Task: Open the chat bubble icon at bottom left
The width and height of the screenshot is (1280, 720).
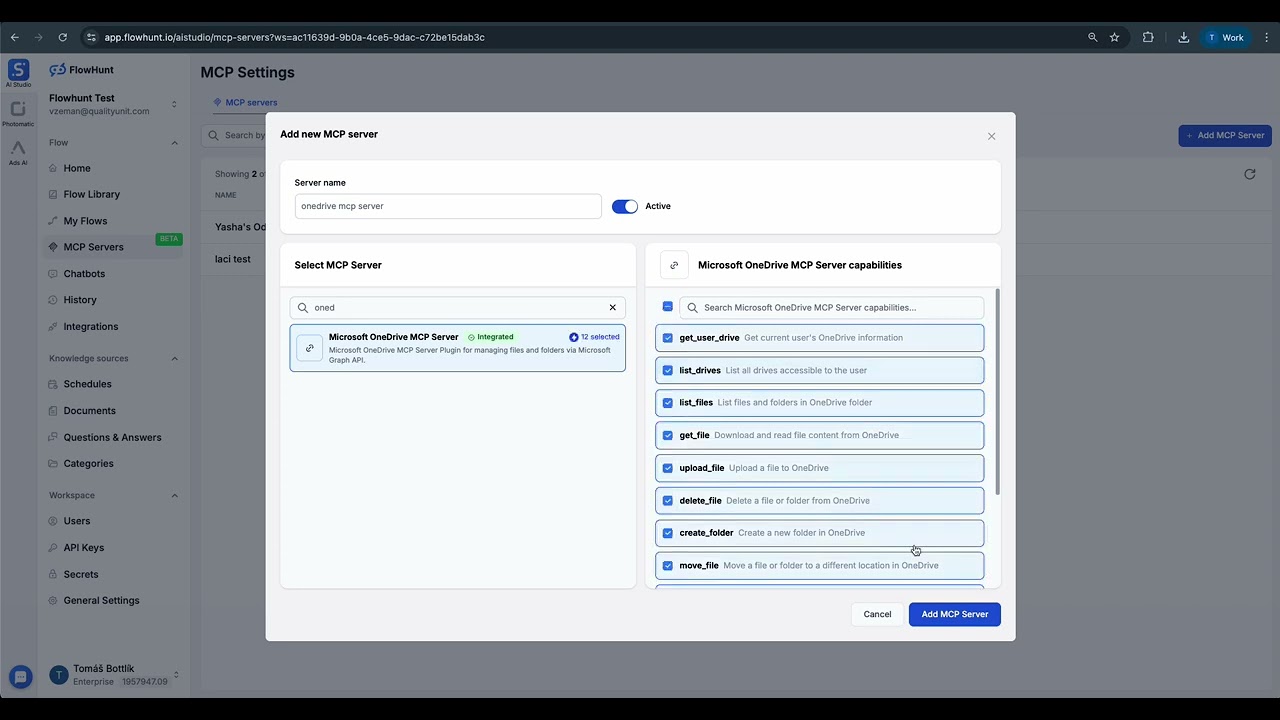Action: [x=20, y=676]
